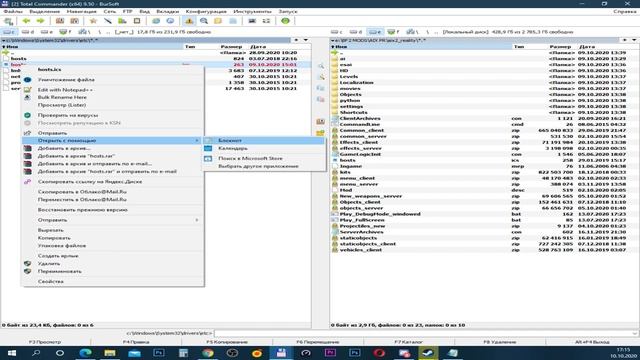Choose Блокнот in open-with submenu
This screenshot has height=360, width=640.
(x=264, y=140)
